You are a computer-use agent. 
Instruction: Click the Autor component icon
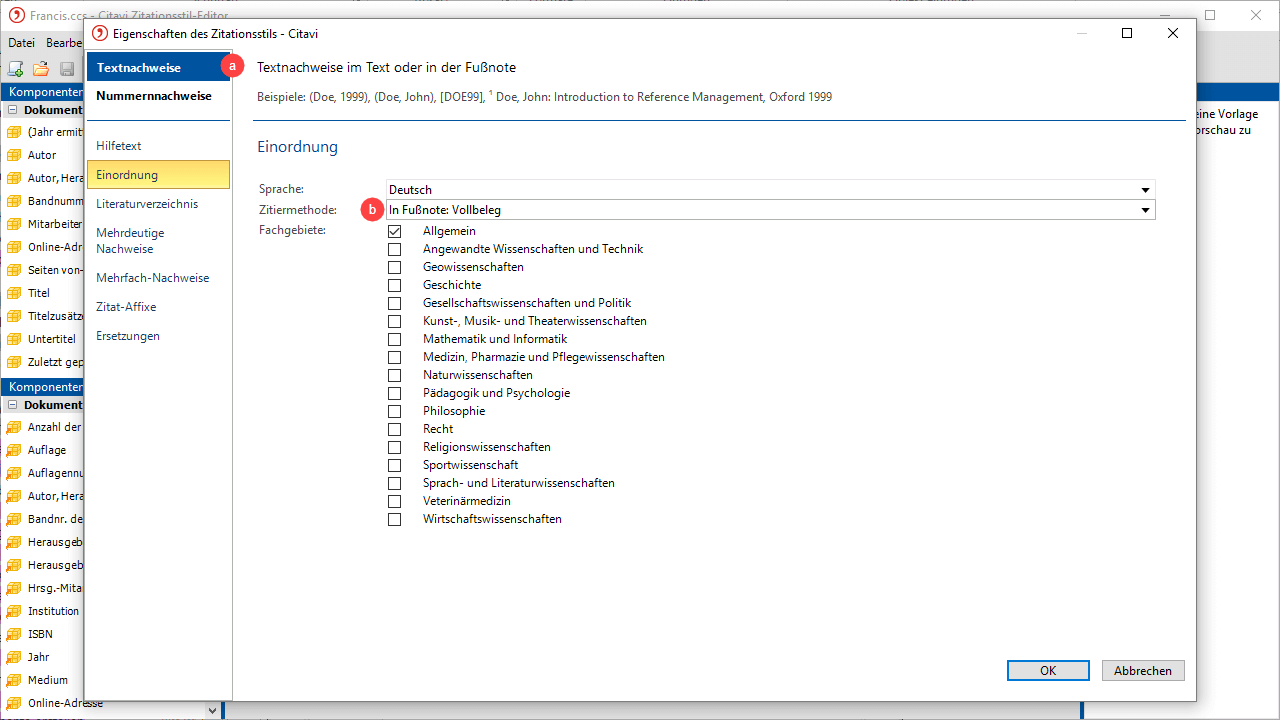14,155
